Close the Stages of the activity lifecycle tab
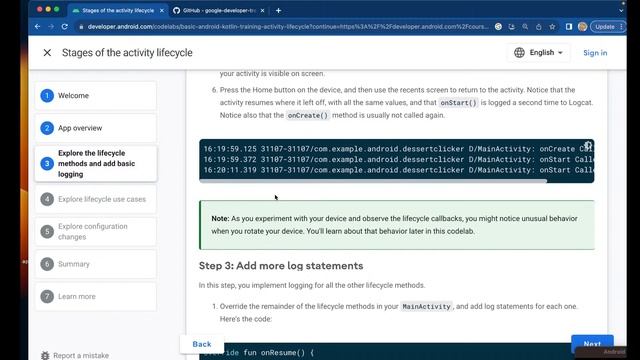640x360 pixels. point(162,11)
